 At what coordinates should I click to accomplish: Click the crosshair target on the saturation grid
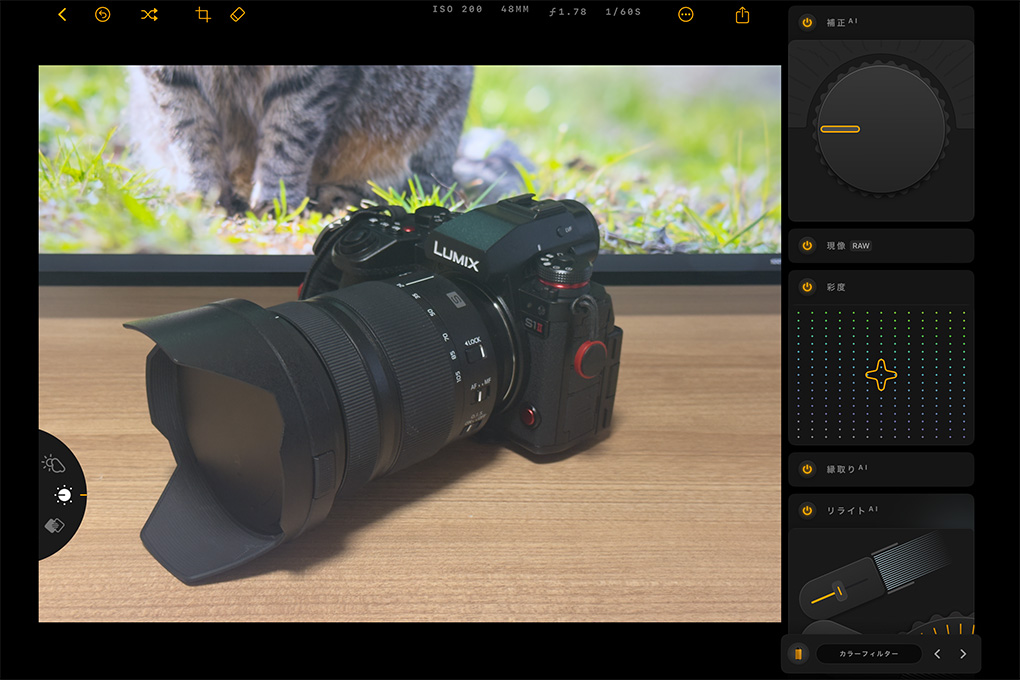880,376
